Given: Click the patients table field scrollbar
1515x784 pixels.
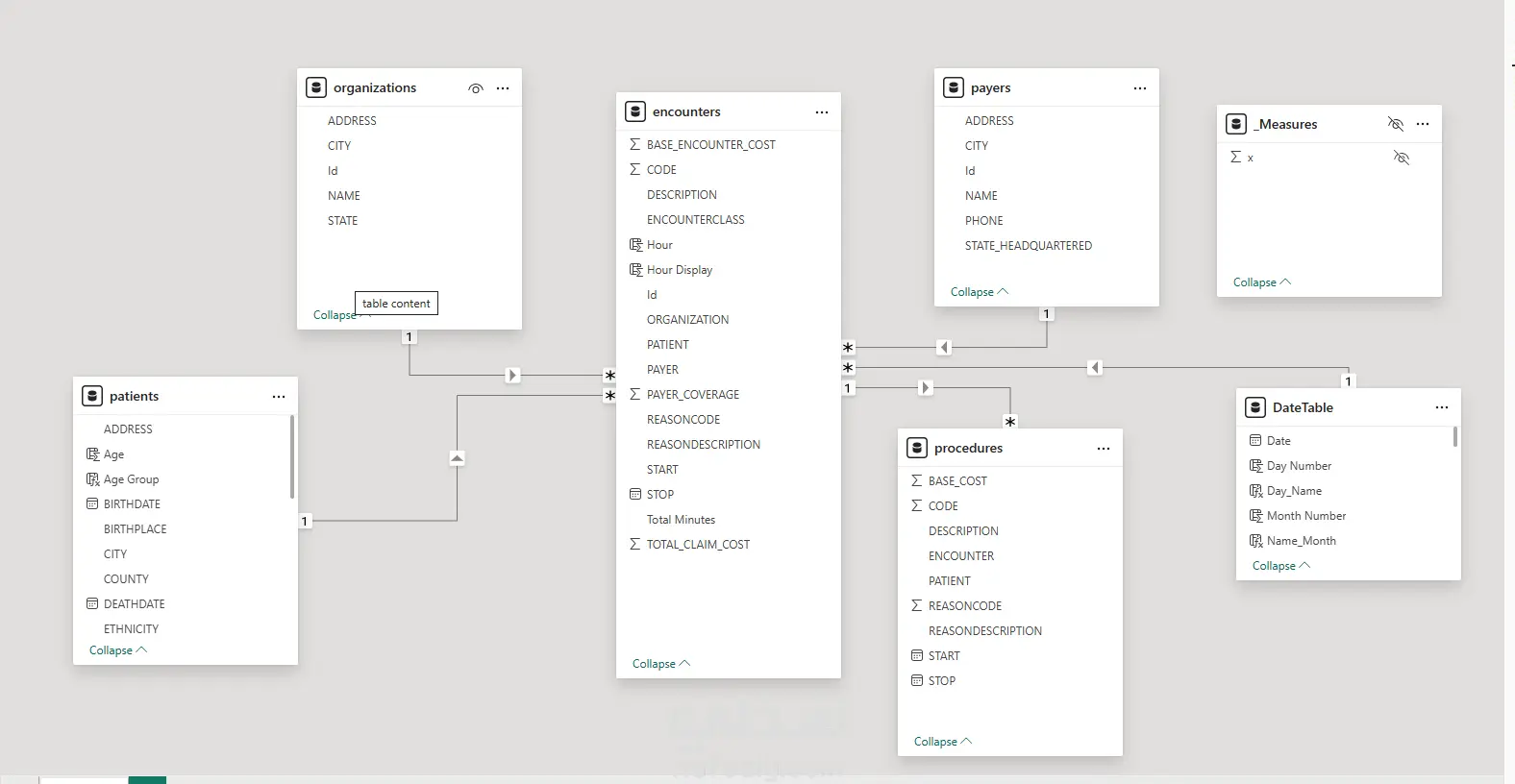Looking at the screenshot, I should click(292, 457).
